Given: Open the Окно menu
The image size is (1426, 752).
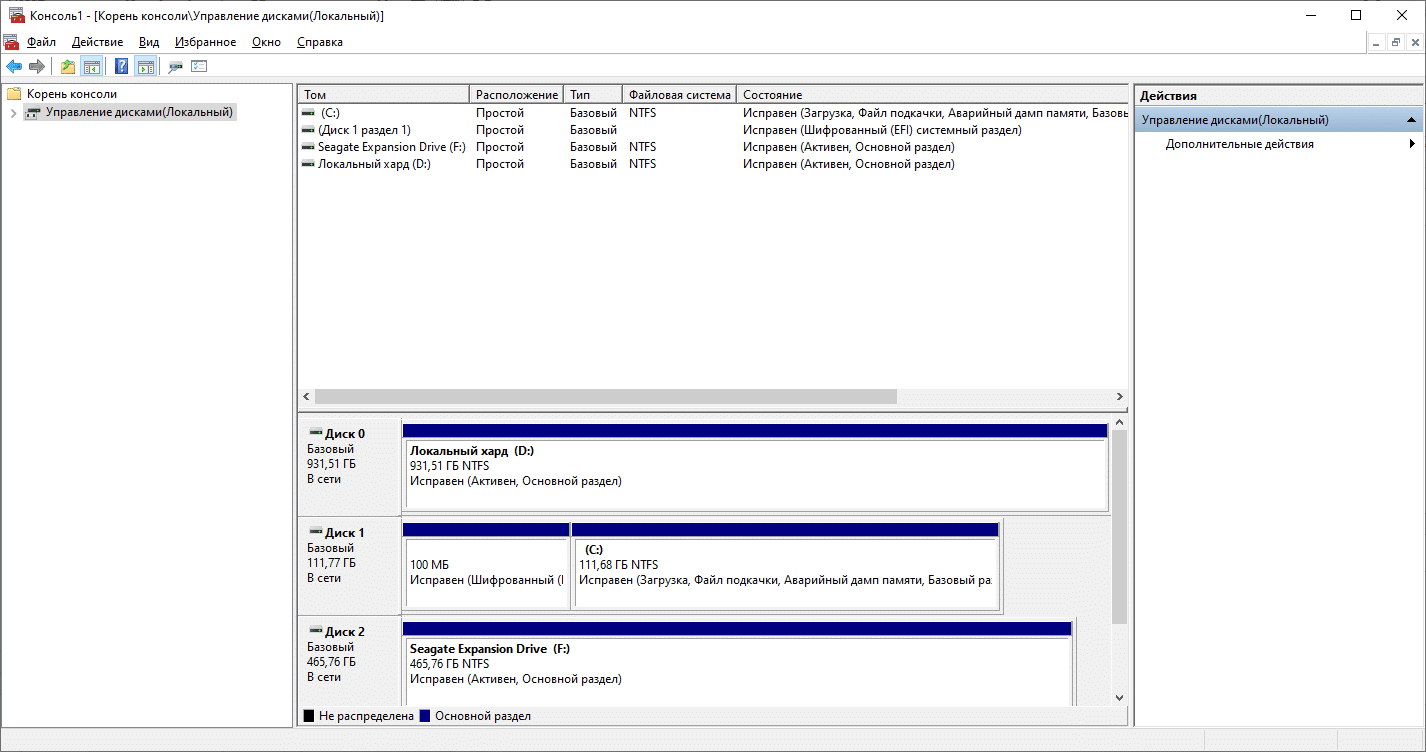Looking at the screenshot, I should click(x=267, y=42).
